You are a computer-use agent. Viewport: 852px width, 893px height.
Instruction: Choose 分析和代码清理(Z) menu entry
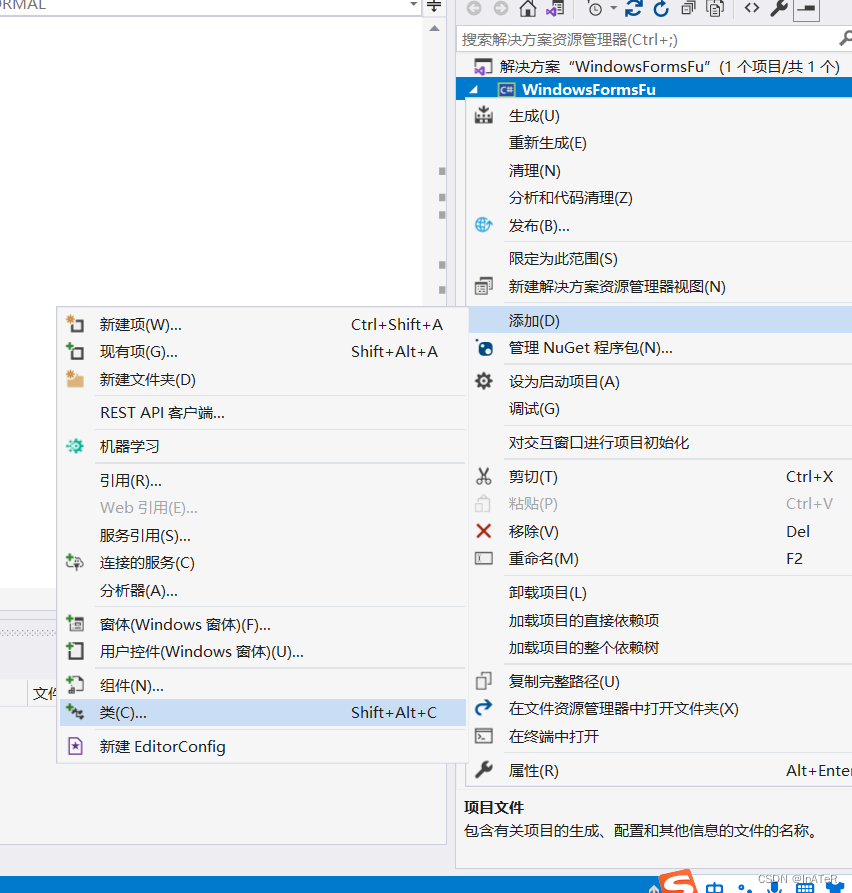(660, 198)
